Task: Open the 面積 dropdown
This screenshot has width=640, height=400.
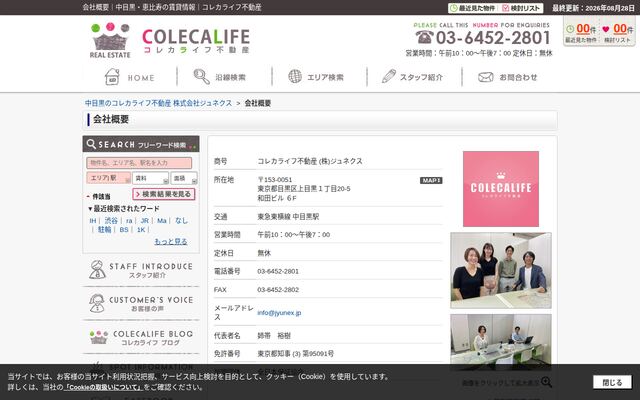Action: pyautogui.click(x=184, y=178)
